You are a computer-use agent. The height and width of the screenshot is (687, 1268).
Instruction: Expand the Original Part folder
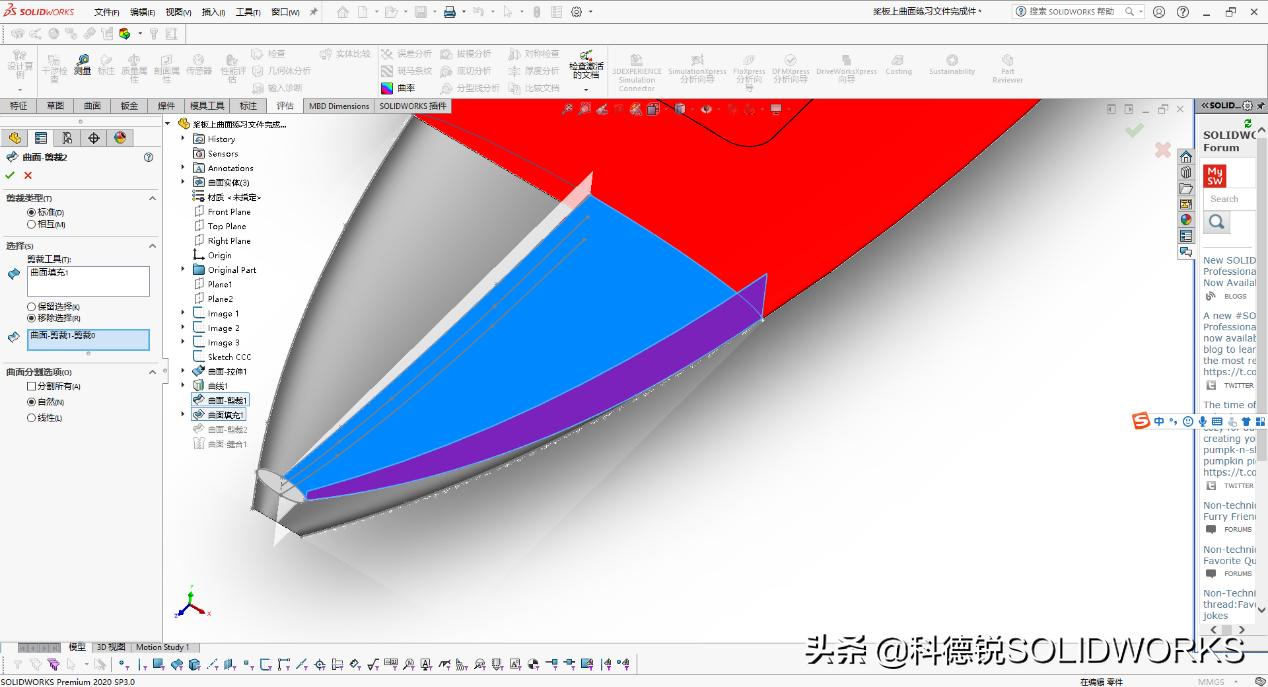coord(183,269)
